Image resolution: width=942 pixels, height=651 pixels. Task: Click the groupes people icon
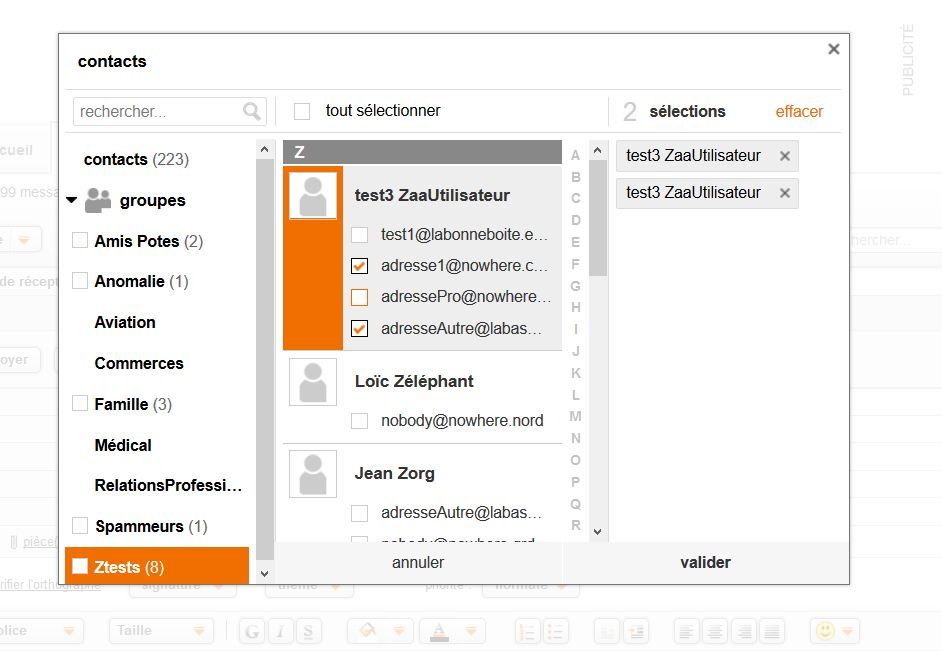pos(98,201)
